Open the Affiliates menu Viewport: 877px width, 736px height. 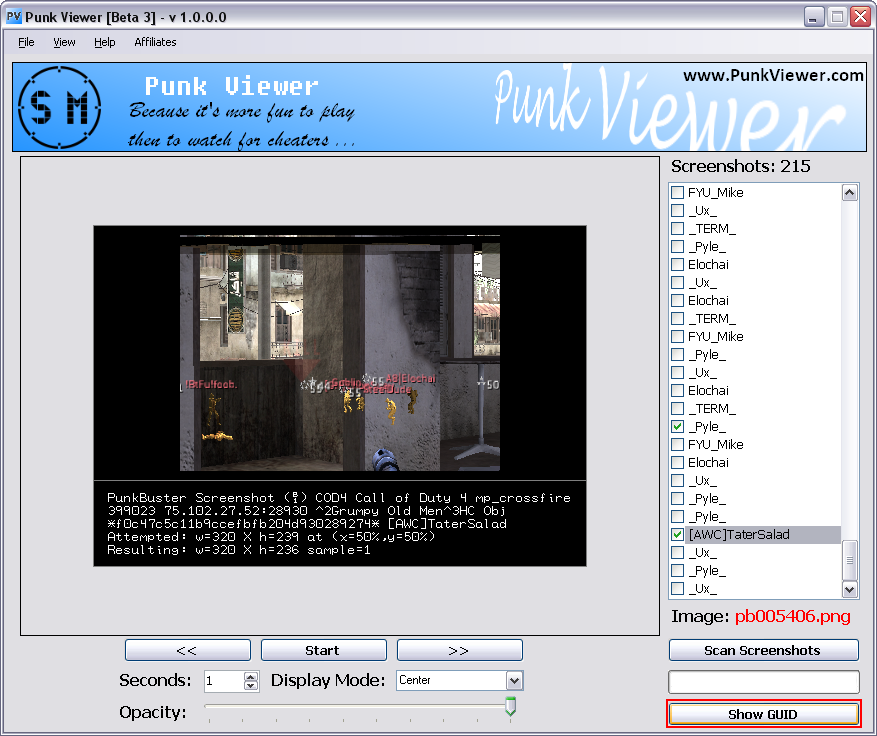(x=155, y=42)
